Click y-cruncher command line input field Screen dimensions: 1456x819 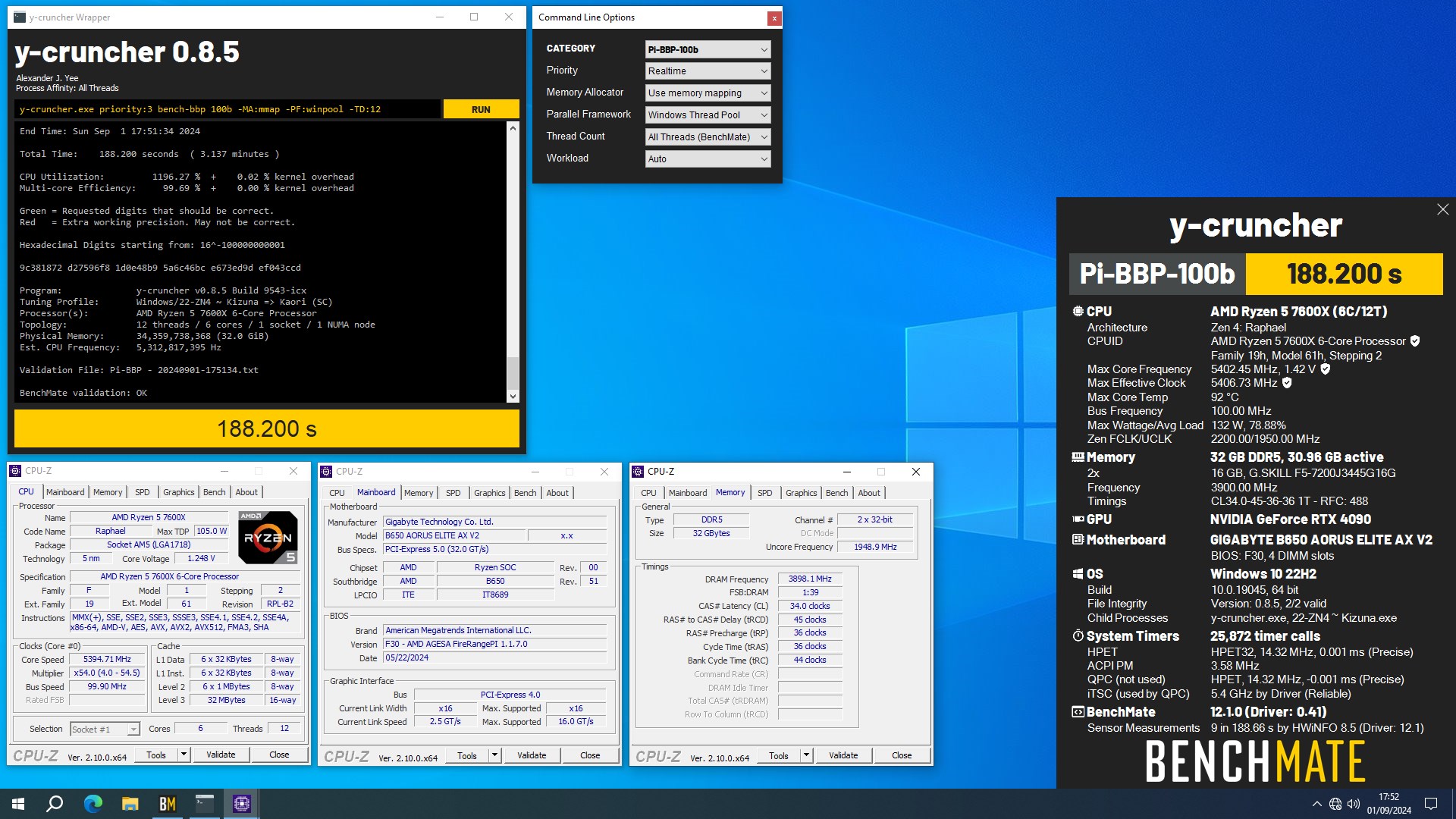[x=227, y=109]
